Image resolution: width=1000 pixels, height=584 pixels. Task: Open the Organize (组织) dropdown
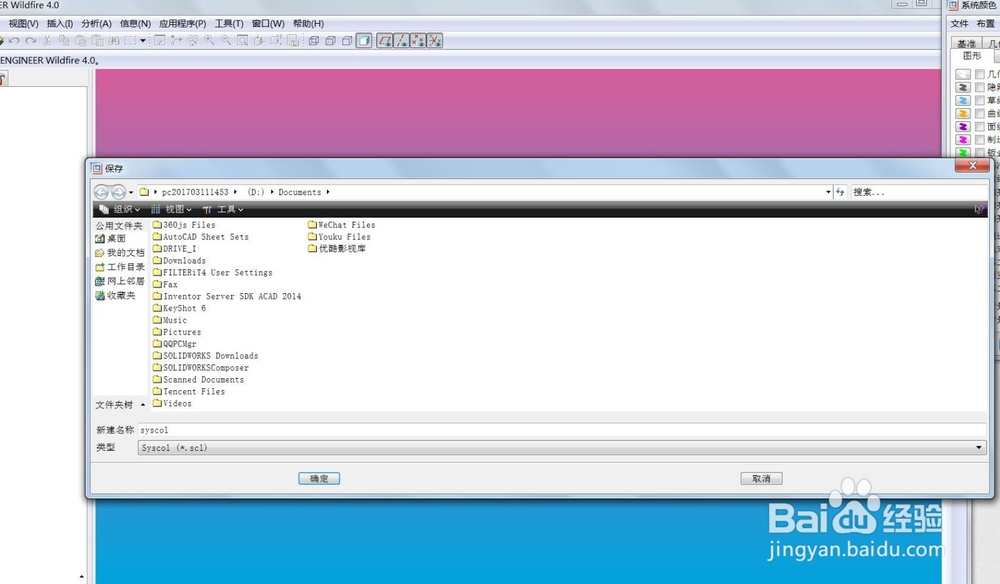119,209
